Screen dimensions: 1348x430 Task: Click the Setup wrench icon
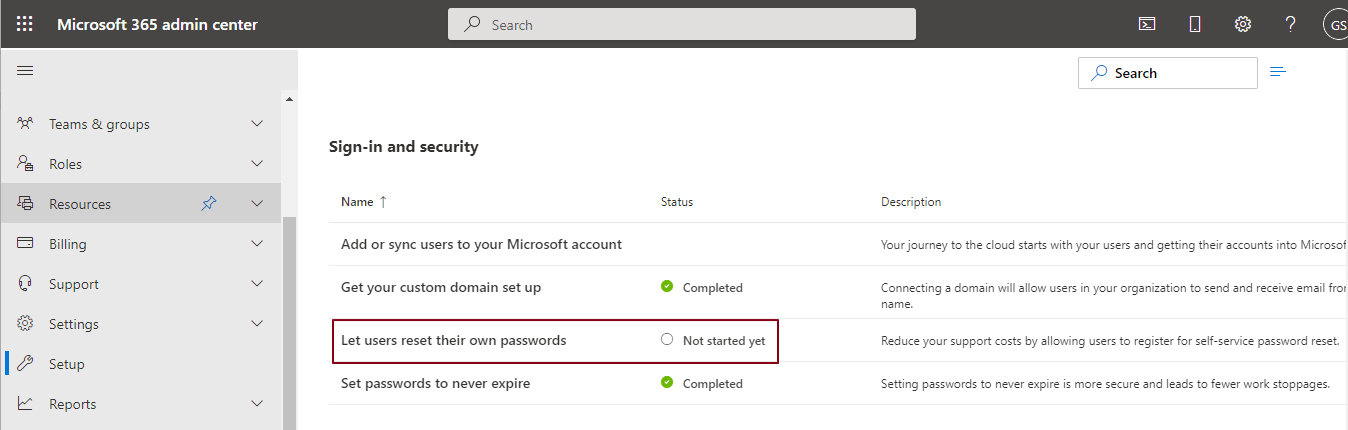pos(26,364)
